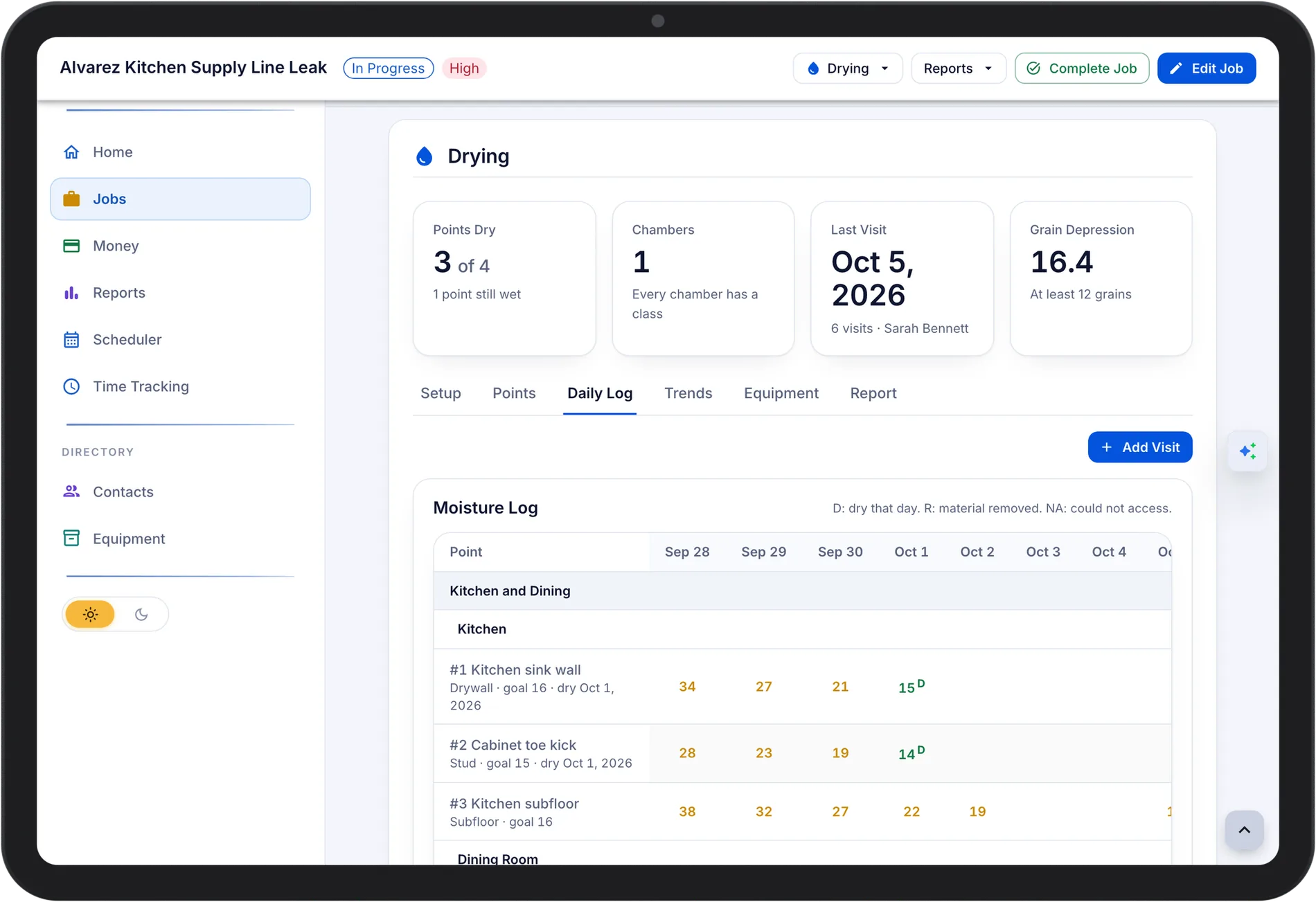
Task: Click the Last Visit summary card
Action: coord(902,278)
